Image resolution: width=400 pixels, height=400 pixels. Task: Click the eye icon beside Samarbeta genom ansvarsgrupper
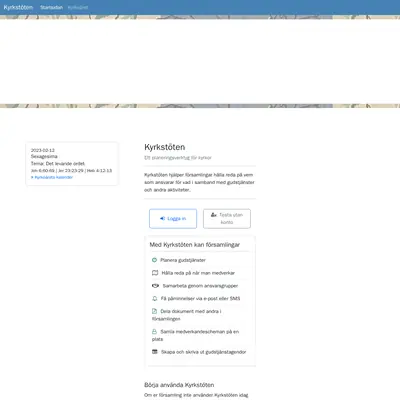(x=155, y=286)
